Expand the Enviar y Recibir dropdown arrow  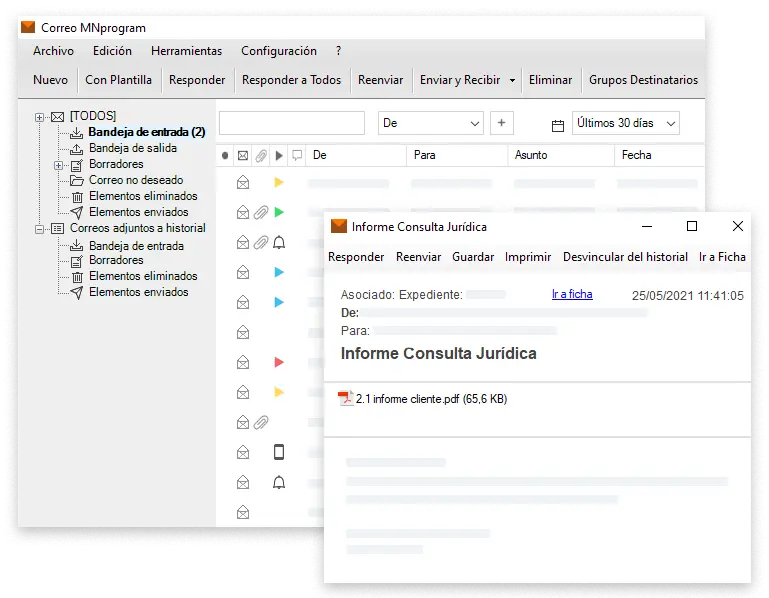512,80
